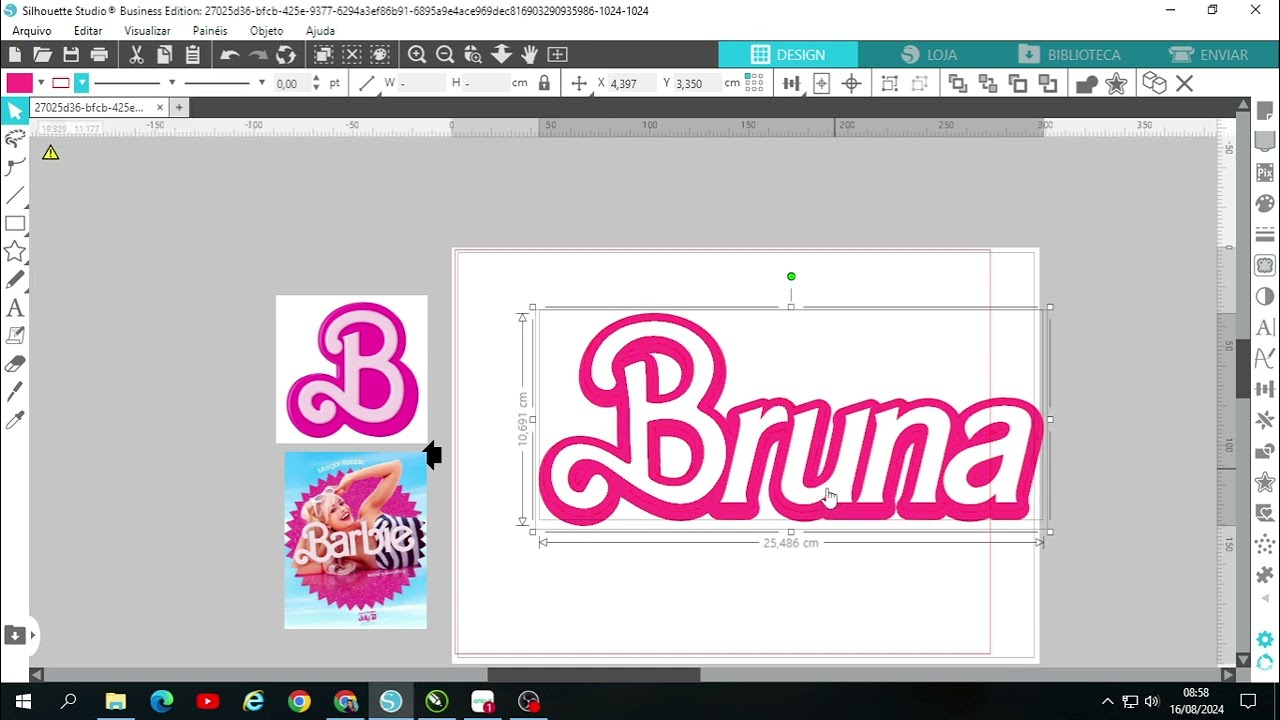
Task: Expand the library drawer at the bottom left
Action: click(x=19, y=635)
